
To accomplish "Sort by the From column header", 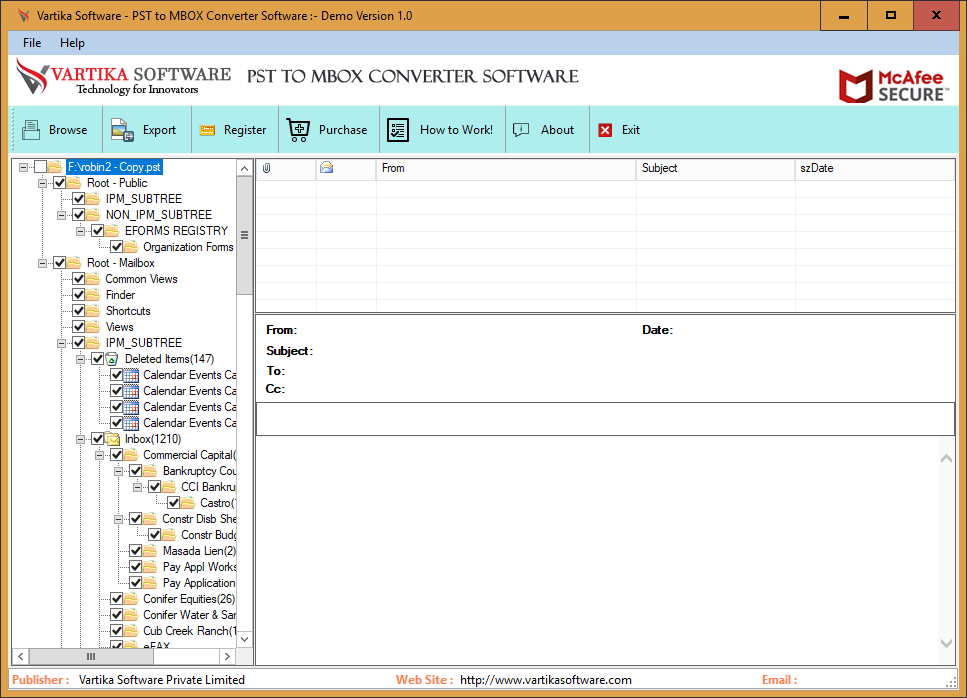I will 506,168.
